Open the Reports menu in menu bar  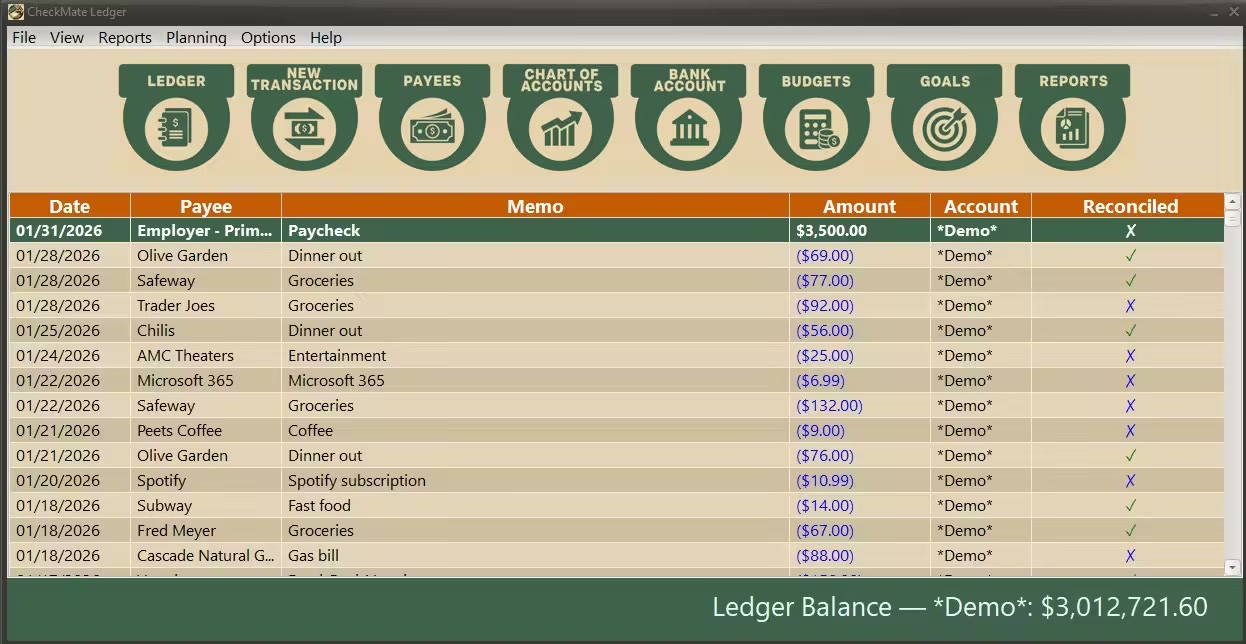(125, 38)
